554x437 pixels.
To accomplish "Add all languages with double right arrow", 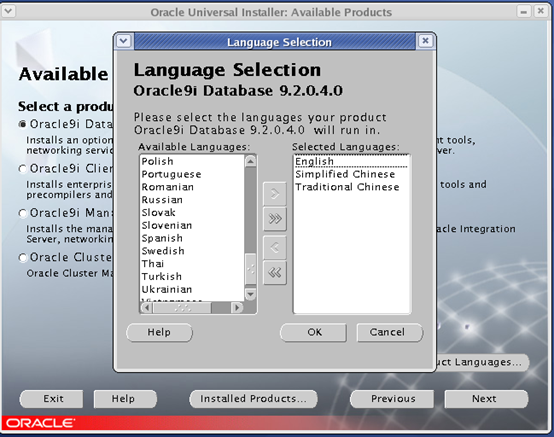I will pyautogui.click(x=275, y=219).
